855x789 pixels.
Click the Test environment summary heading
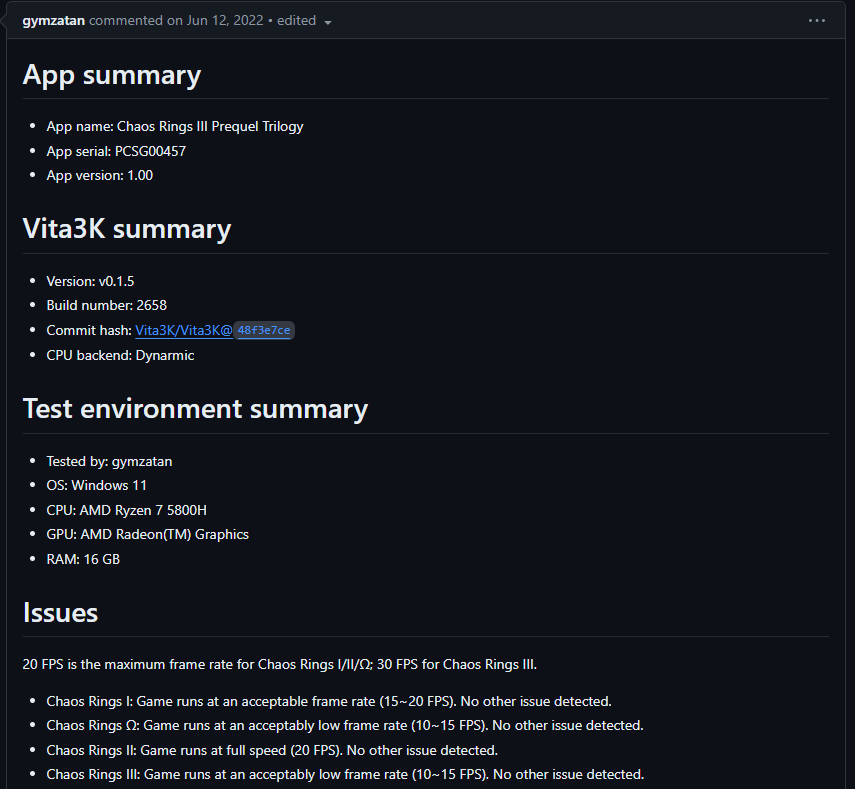pos(195,409)
